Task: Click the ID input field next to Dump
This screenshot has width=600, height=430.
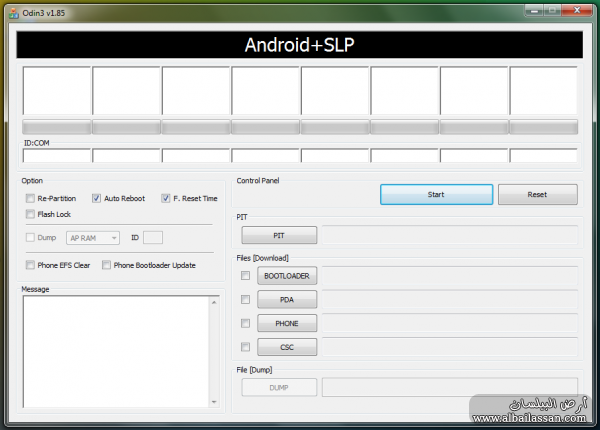Action: pyautogui.click(x=153, y=238)
